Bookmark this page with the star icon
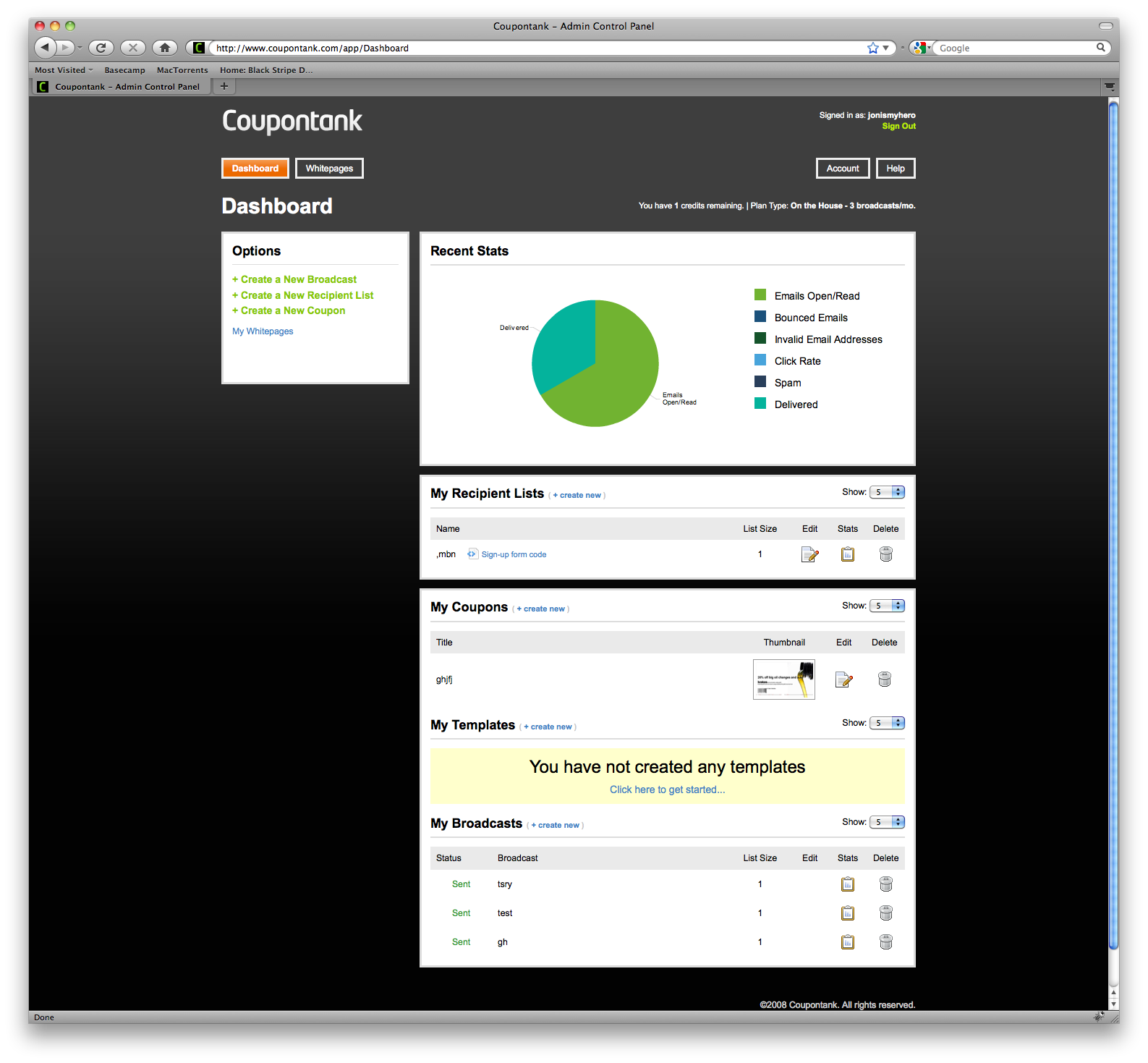 [873, 48]
